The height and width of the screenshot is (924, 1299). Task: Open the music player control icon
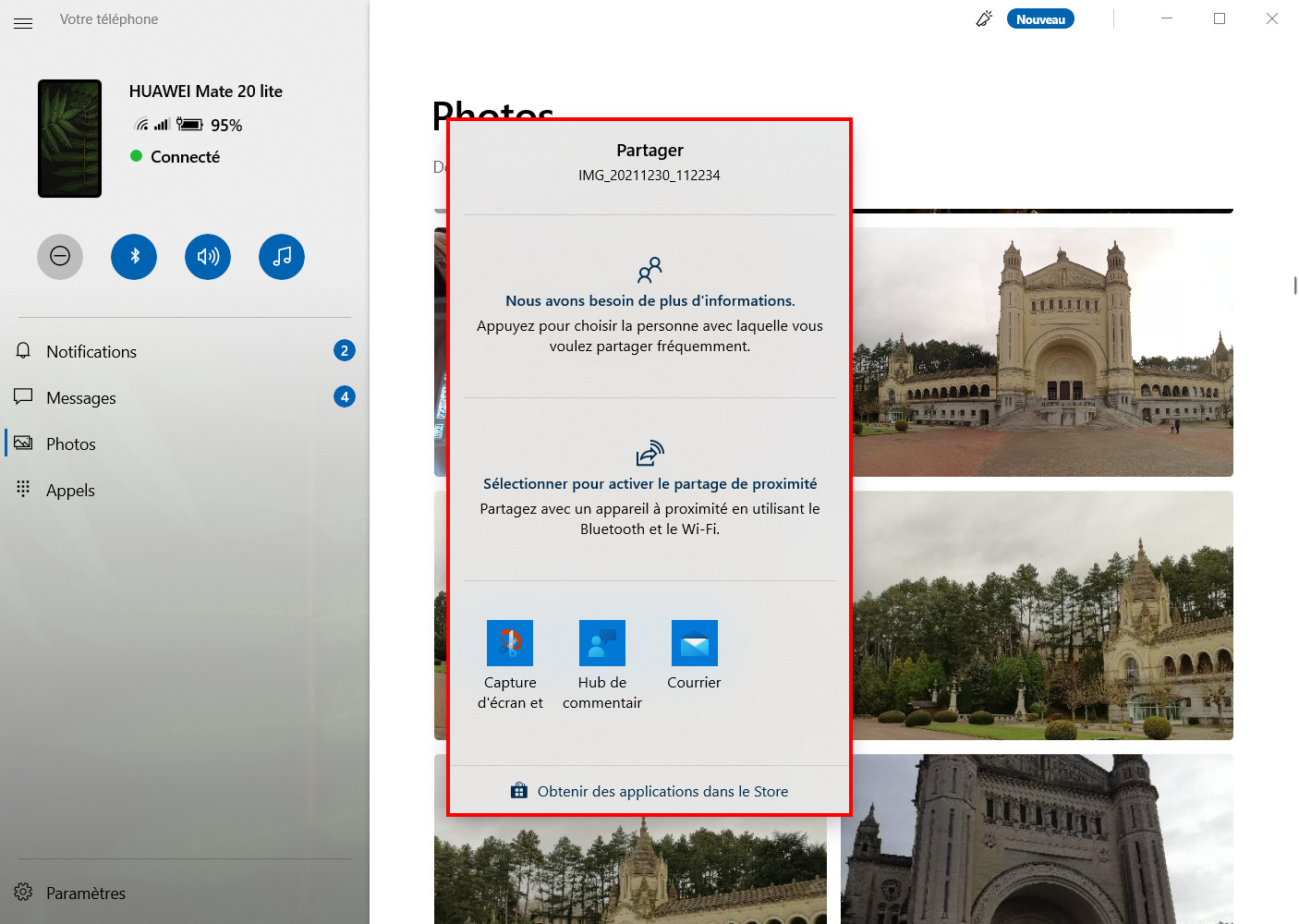click(x=282, y=257)
